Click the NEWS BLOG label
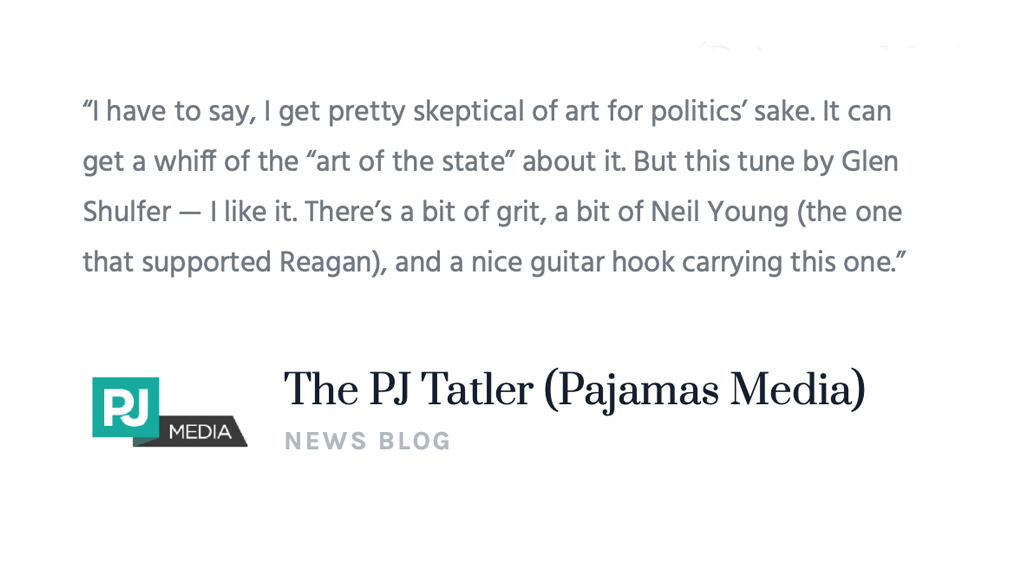Image resolution: width=1014 pixels, height=576 pixels. (367, 442)
